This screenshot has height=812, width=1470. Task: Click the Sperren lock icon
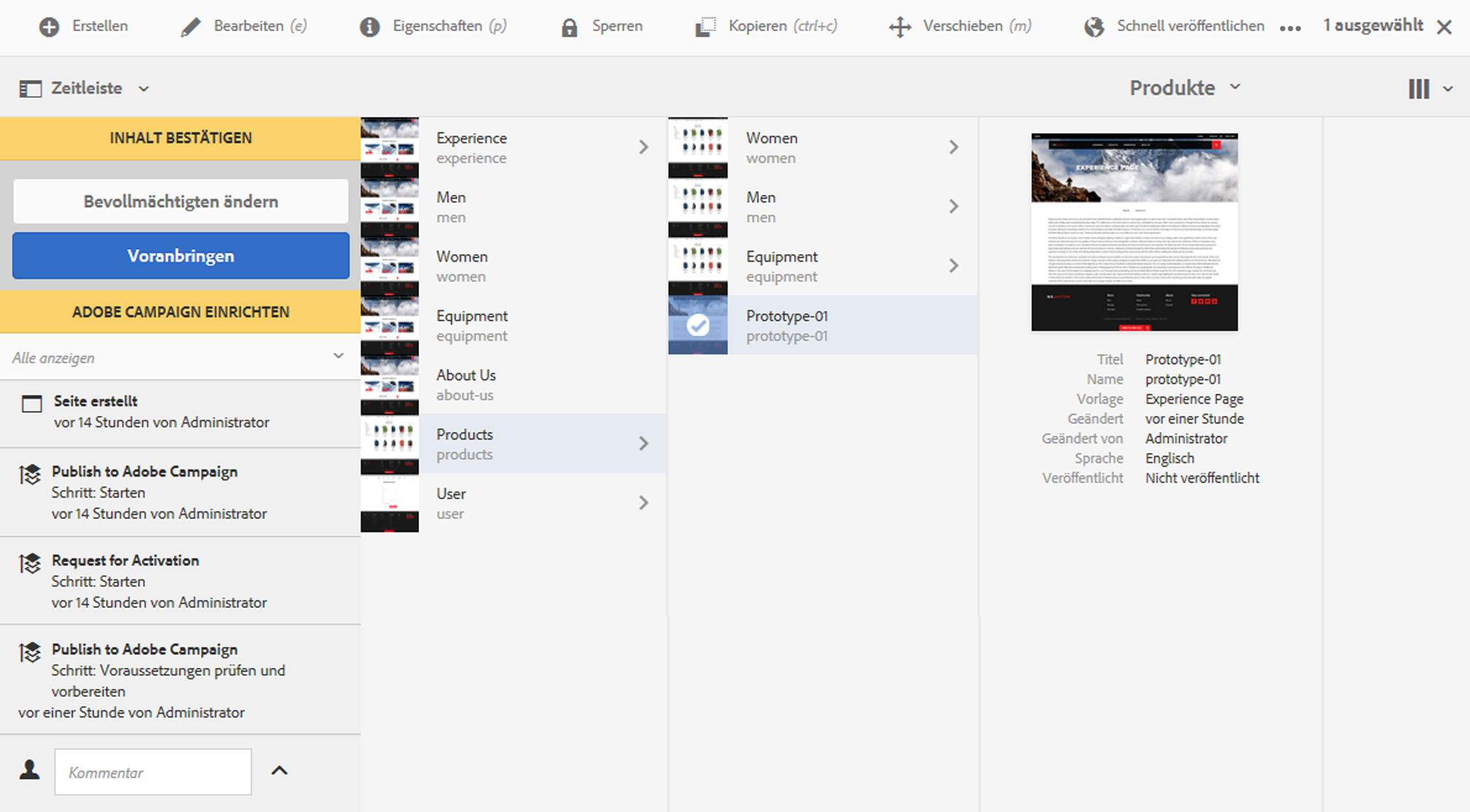tap(569, 27)
